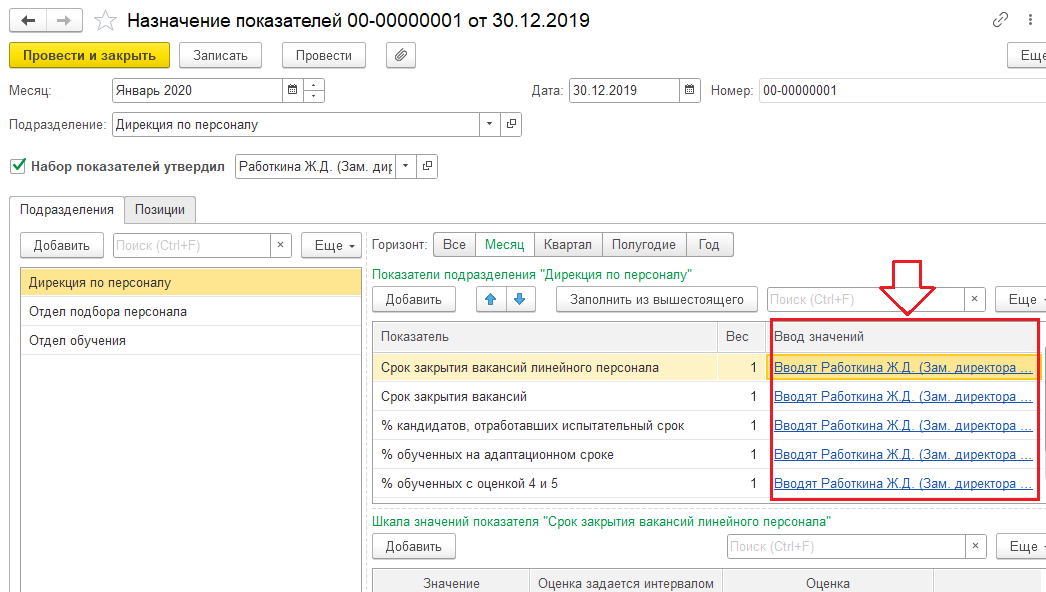Click the Месяц input field 'Январь 2020'
Viewport: 1046px width, 592px height.
click(x=197, y=90)
